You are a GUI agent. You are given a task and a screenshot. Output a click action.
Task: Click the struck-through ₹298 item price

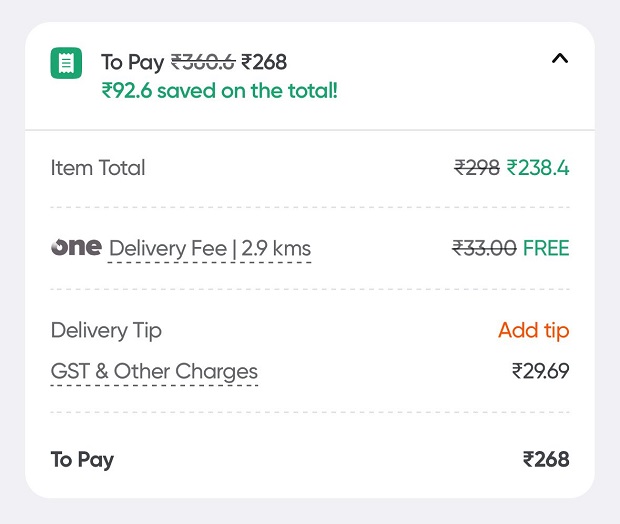tap(477, 168)
